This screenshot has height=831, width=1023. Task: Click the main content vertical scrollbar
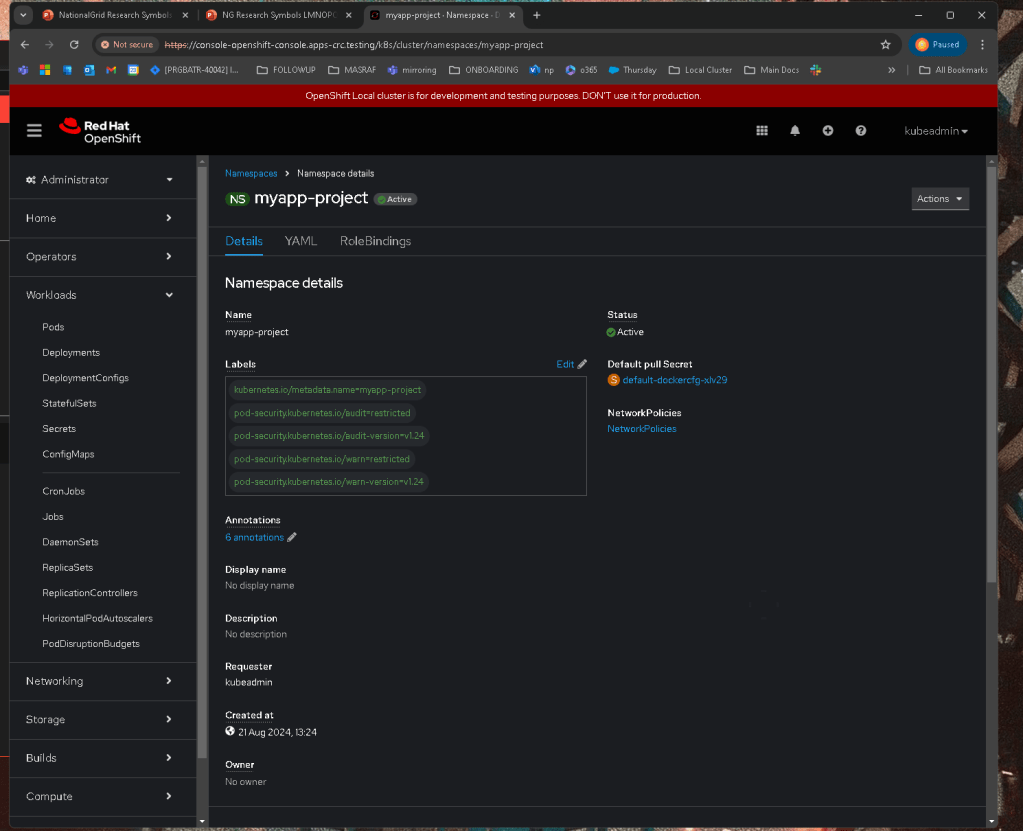(x=992, y=374)
